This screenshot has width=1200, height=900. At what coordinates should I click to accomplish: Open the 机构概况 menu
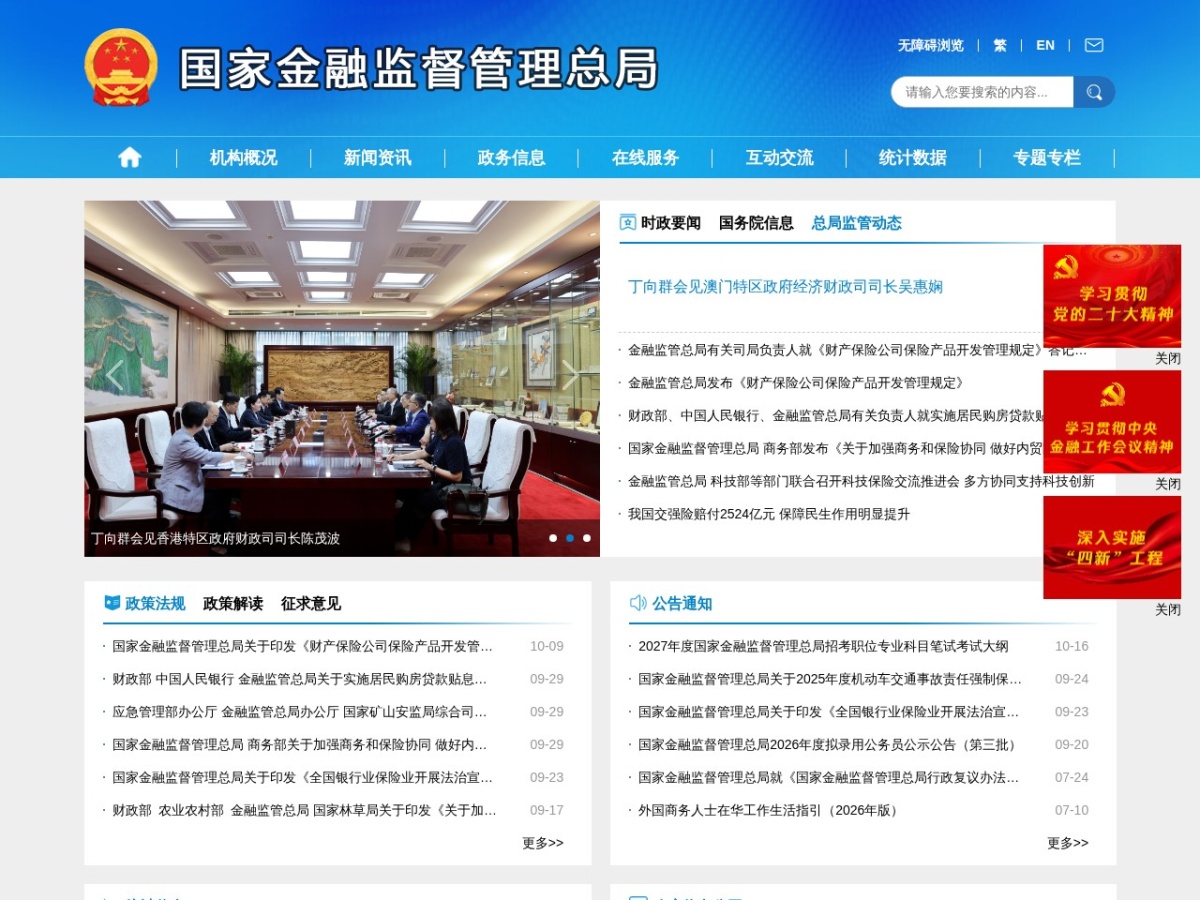[243, 157]
